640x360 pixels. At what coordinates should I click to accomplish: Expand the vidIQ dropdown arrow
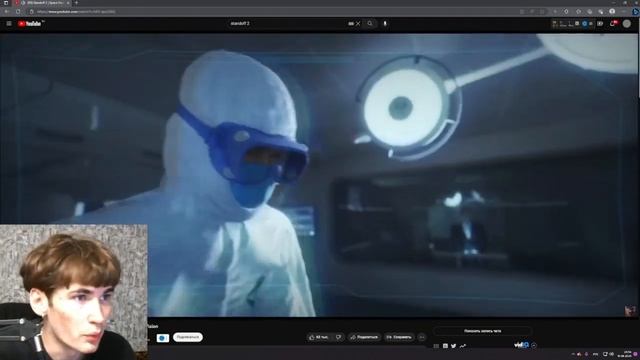[x=534, y=345]
